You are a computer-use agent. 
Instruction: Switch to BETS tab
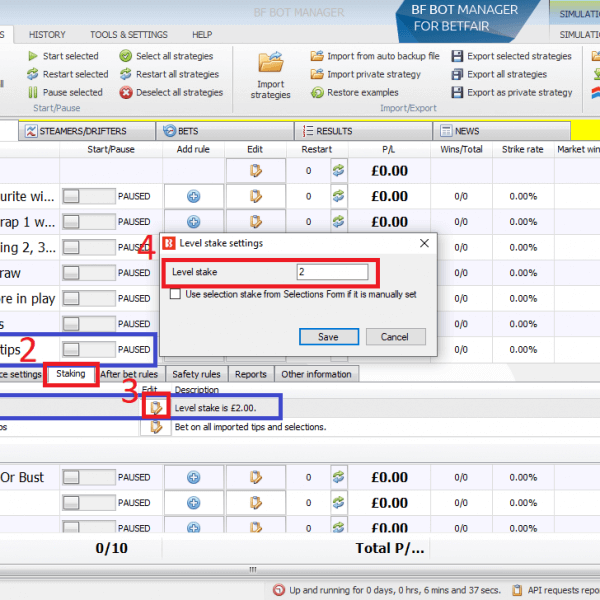pyautogui.click(x=225, y=131)
